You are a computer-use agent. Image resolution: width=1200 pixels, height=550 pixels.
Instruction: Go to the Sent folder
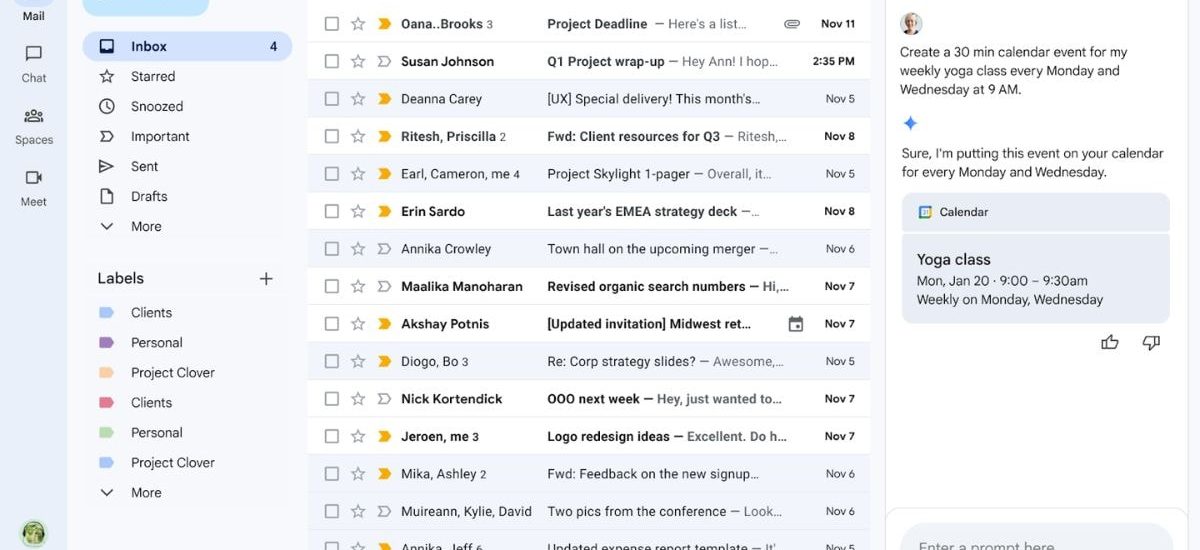pyautogui.click(x=145, y=167)
